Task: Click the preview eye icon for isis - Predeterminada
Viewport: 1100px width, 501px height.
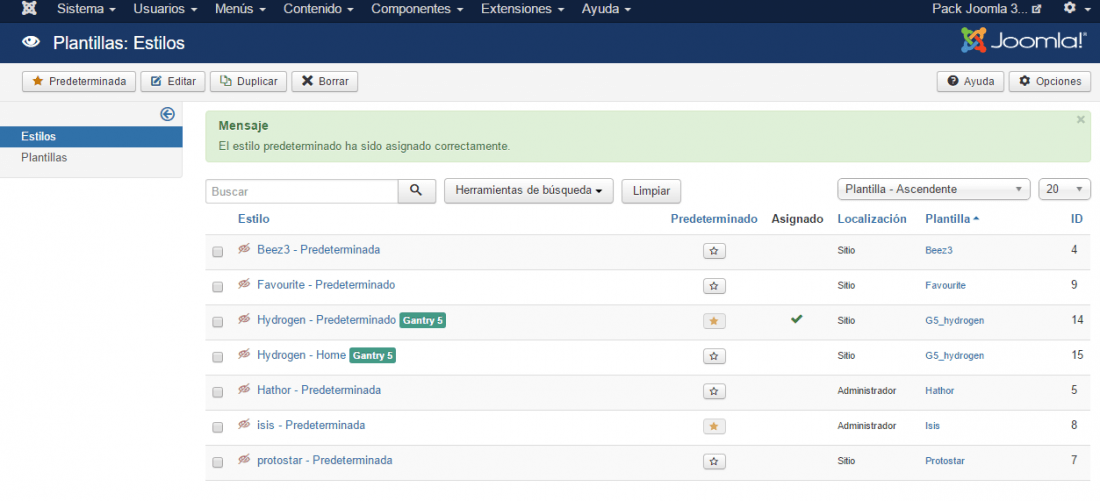Action: [244, 425]
